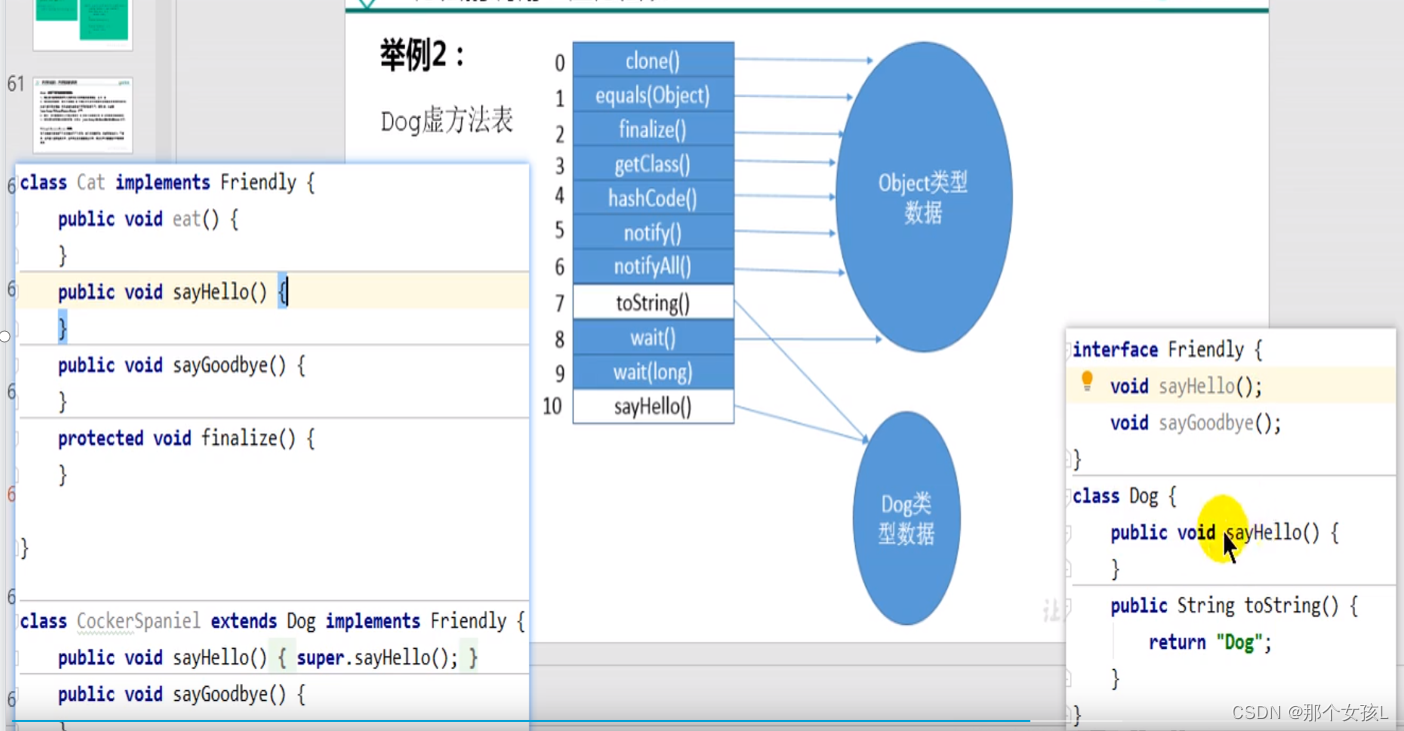Select the white sayHello() table row
Screen dimensions: 1404x731
pyautogui.click(x=653, y=406)
